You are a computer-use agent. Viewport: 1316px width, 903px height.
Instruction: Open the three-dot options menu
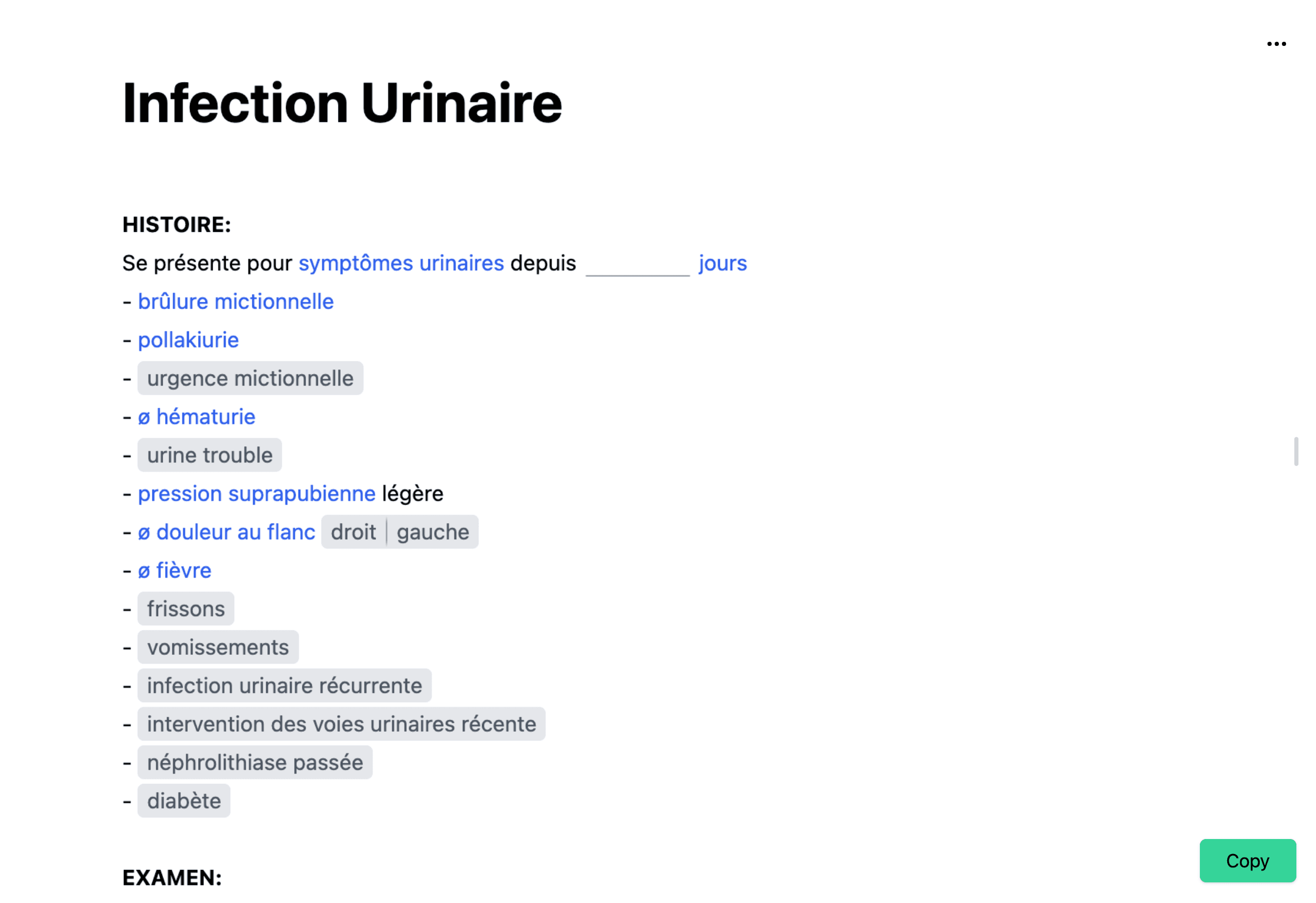click(1276, 43)
